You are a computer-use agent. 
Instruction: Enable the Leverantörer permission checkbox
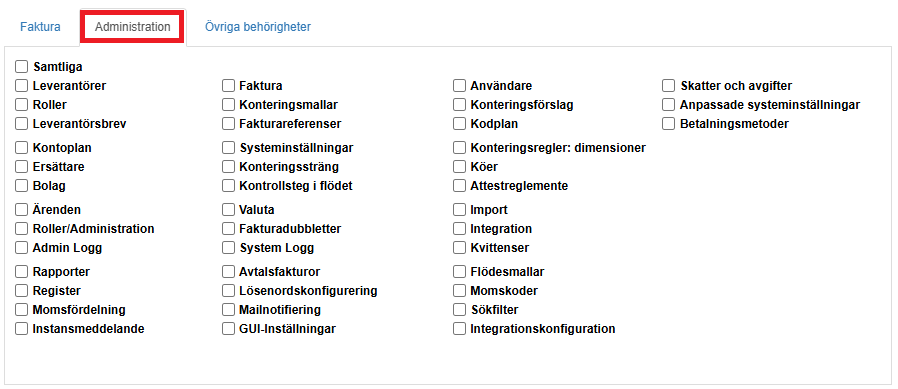[x=22, y=86]
